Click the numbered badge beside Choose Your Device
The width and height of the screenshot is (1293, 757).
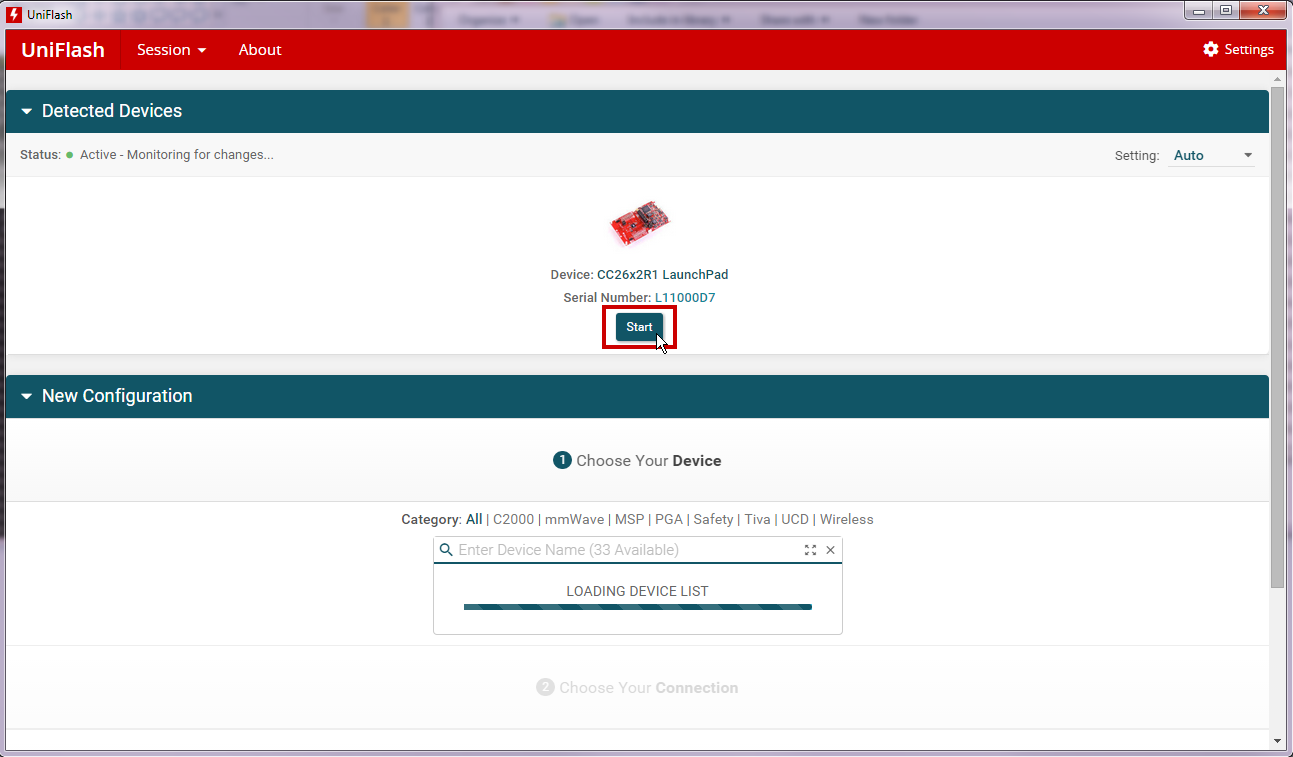[562, 460]
